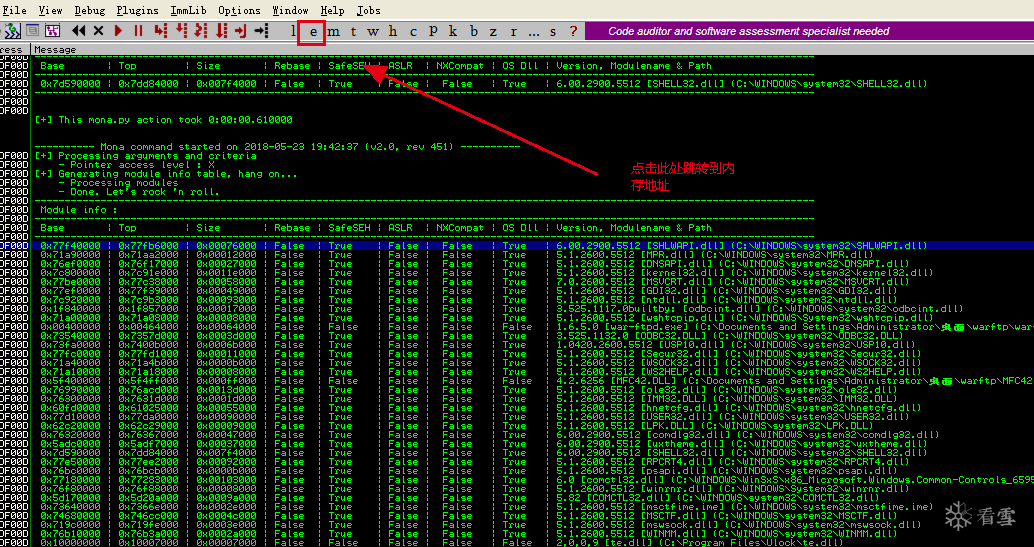Select the SHLWAPI.dll module row
1034x547 pixels.
[x=533, y=245]
